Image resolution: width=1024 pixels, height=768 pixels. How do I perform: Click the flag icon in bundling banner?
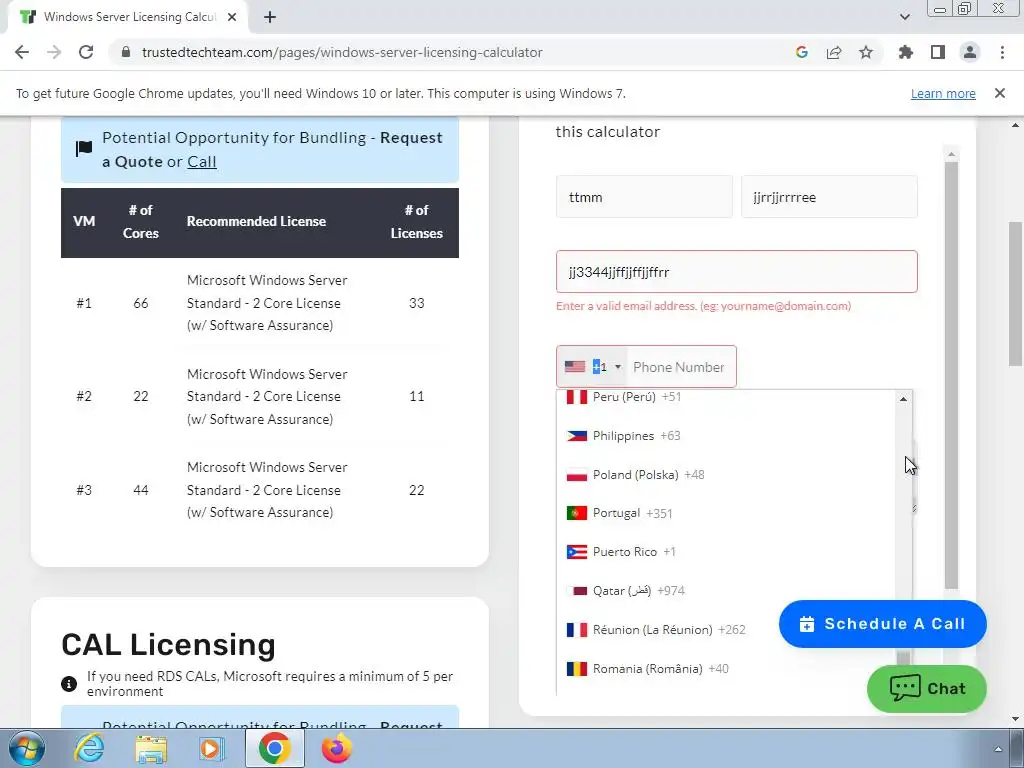pos(84,149)
